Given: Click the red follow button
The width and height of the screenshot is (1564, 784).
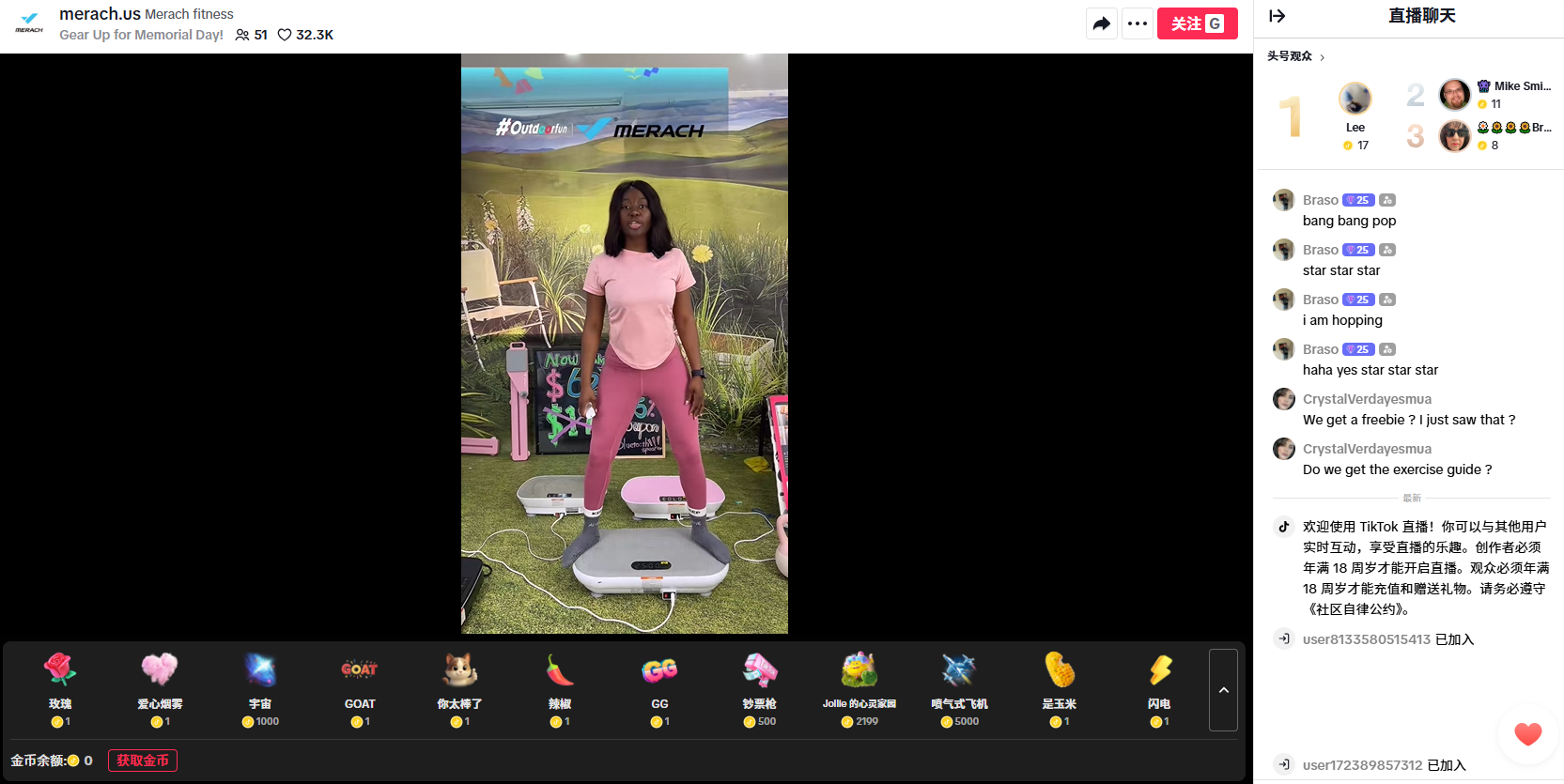Looking at the screenshot, I should (1197, 23).
